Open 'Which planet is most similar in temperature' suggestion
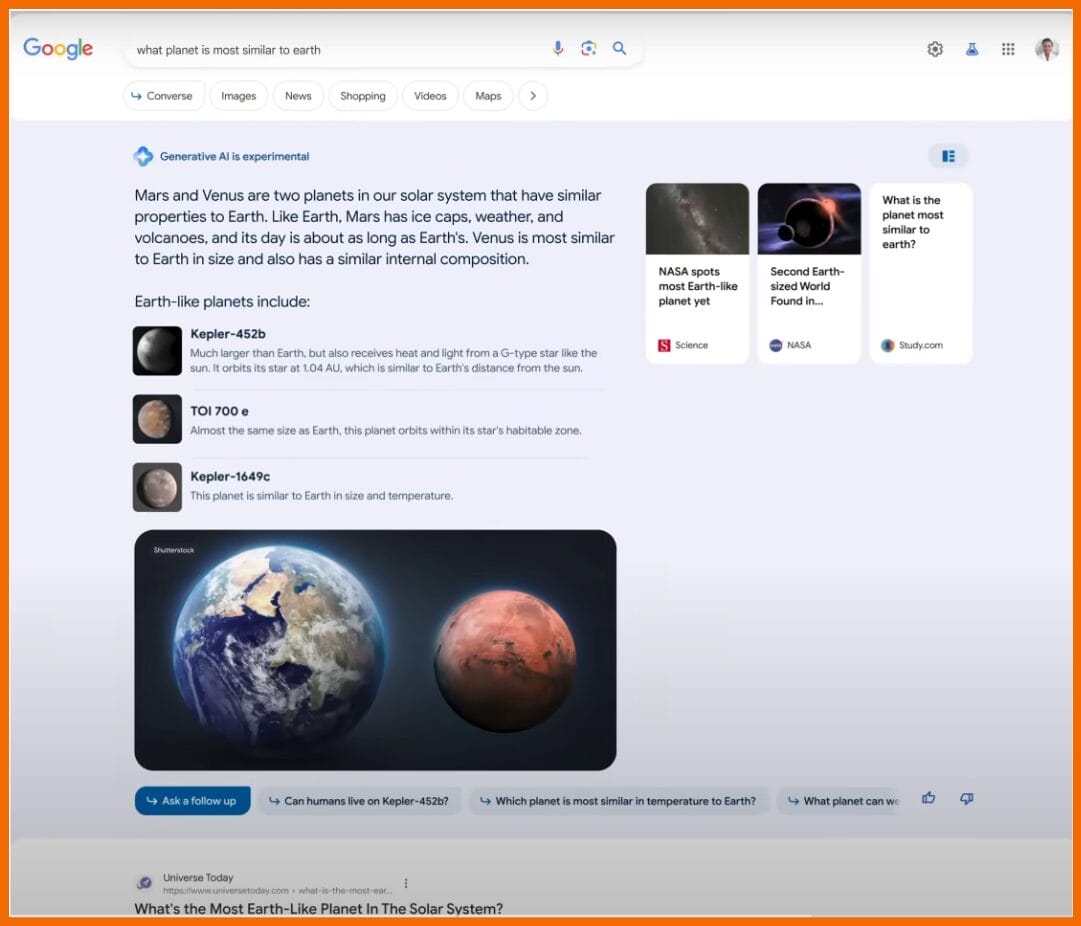Image resolution: width=1081 pixels, height=926 pixels. pos(619,800)
